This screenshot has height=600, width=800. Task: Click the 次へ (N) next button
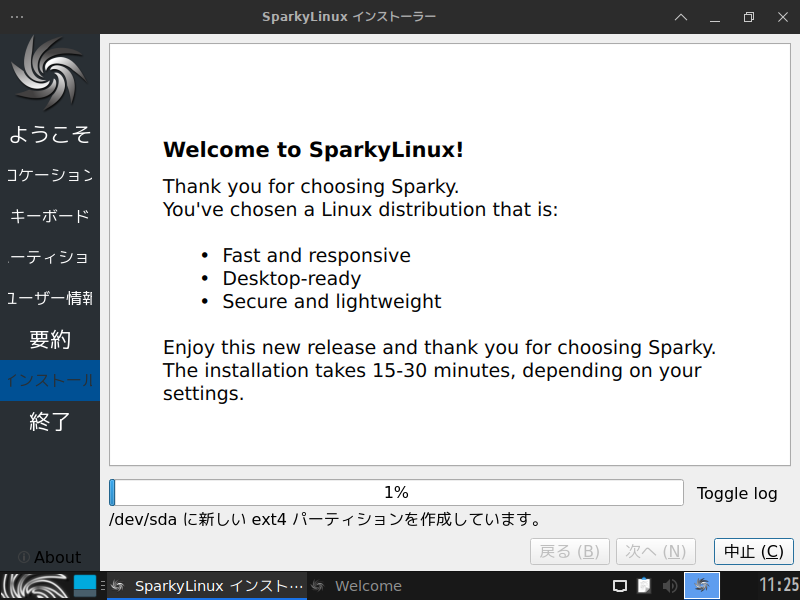656,552
